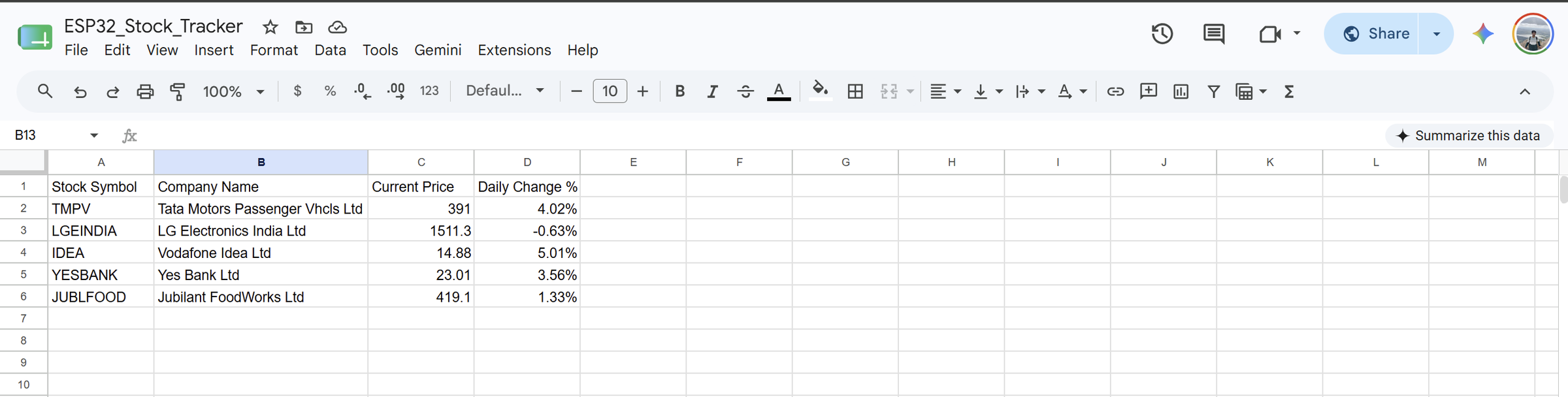The height and width of the screenshot is (397, 1568).
Task: Insert chart using the toolbar chart icon
Action: (x=1181, y=91)
